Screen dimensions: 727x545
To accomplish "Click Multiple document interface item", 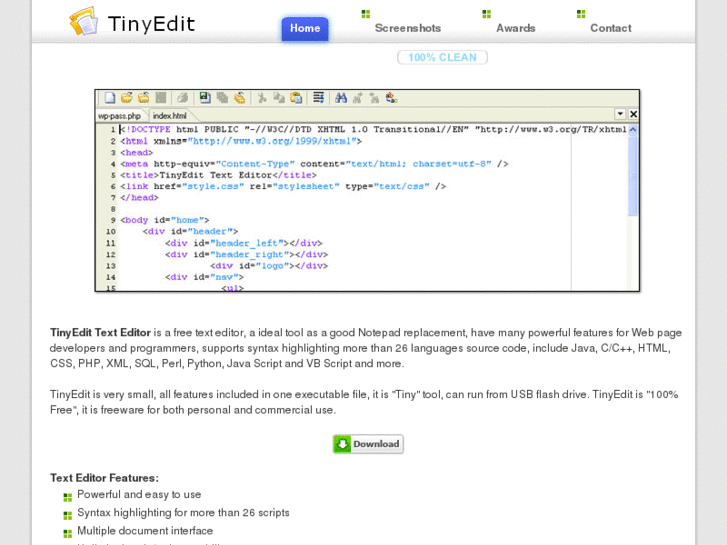I will [145, 531].
